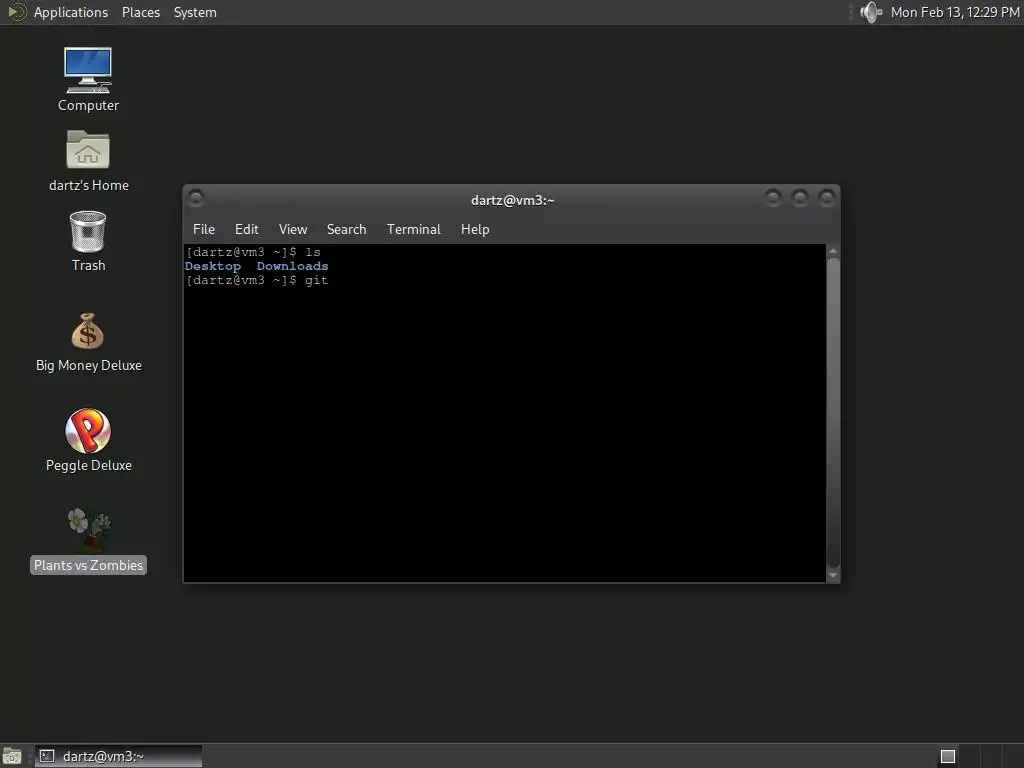
Task: Close the terminal window
Action: pyautogui.click(x=827, y=197)
